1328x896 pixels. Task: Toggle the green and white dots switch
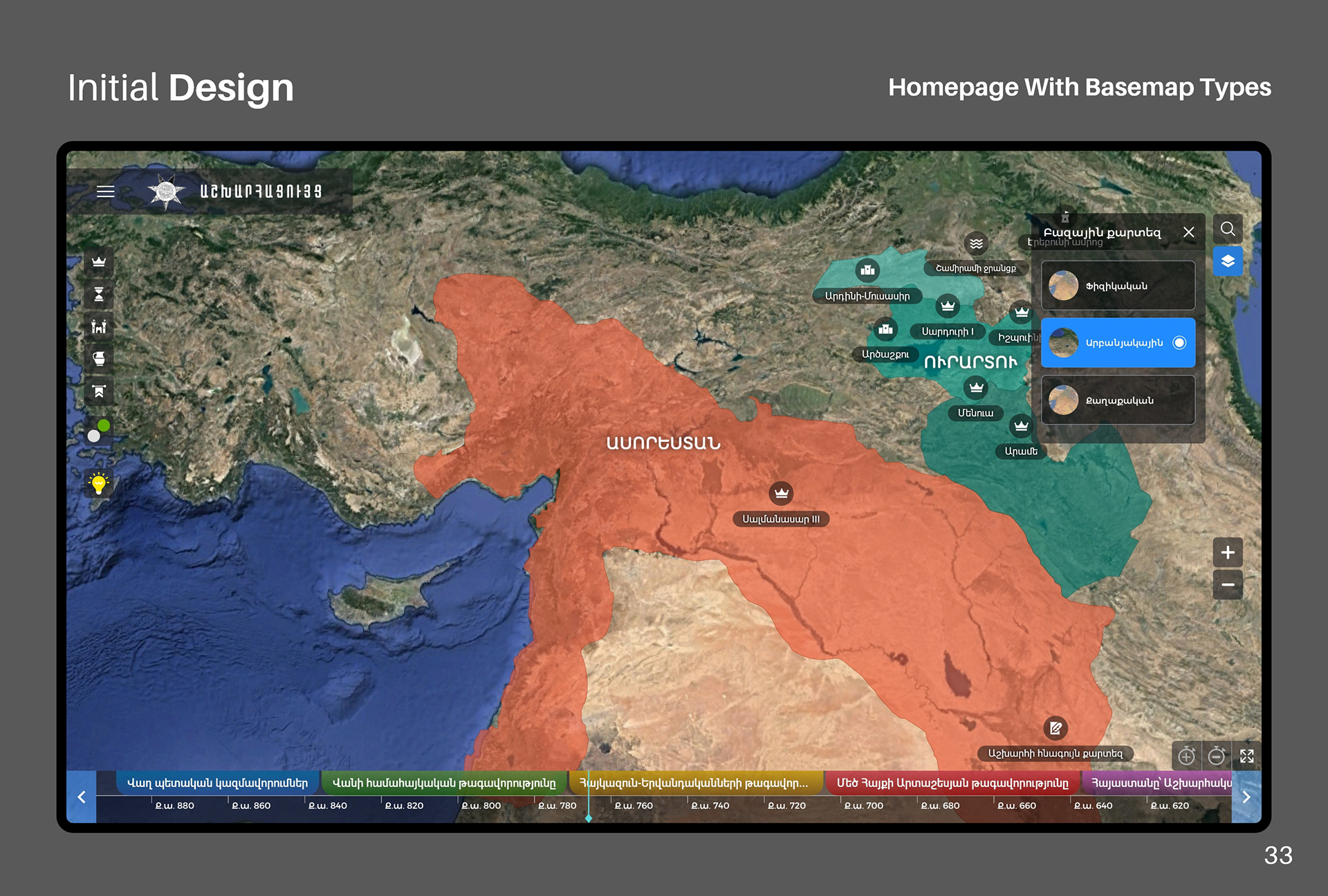point(99,430)
